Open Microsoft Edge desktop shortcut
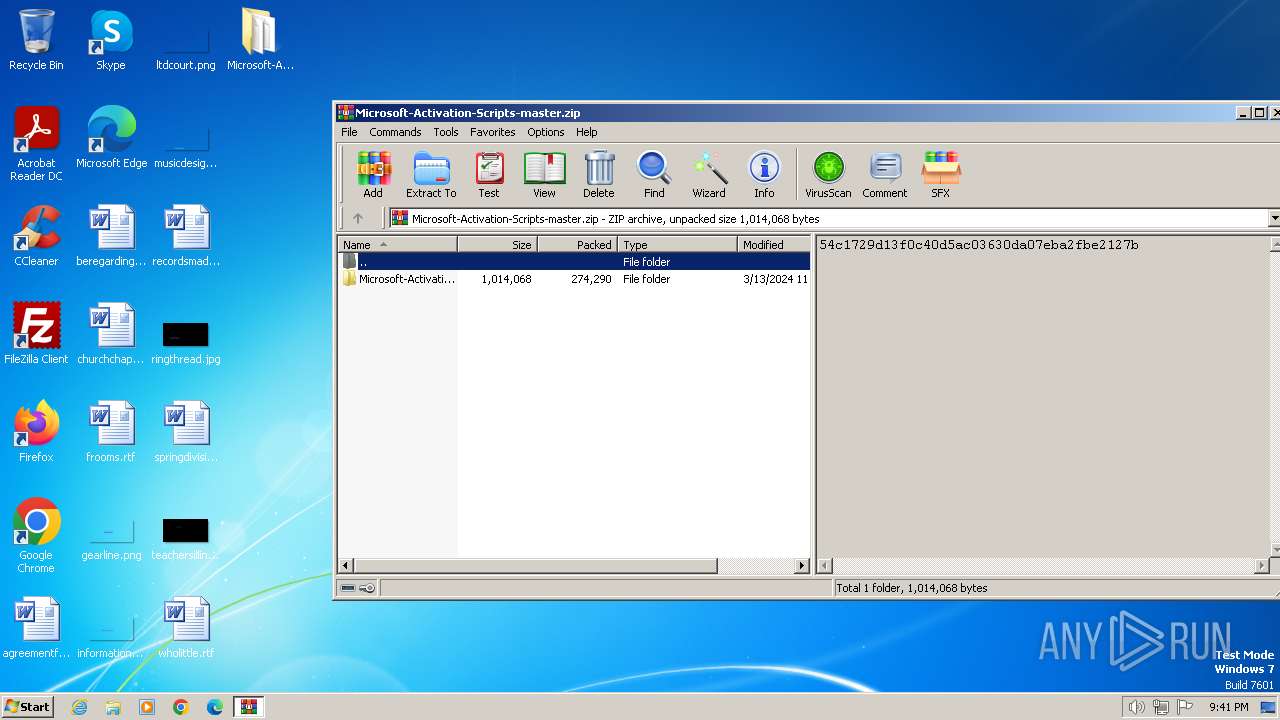Viewport: 1280px width, 720px height. [111, 138]
